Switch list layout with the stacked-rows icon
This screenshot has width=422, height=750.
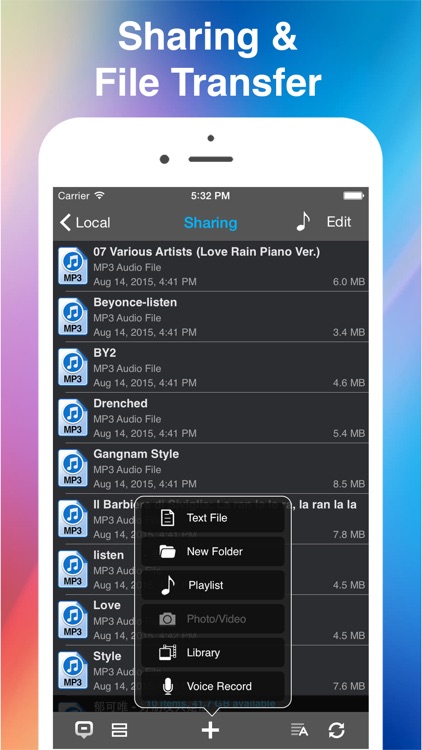tap(119, 730)
